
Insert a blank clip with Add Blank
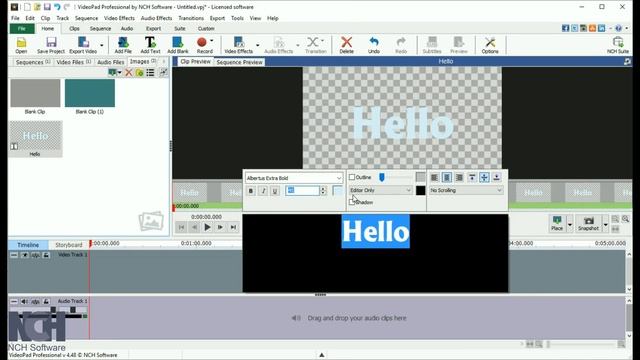[178, 45]
